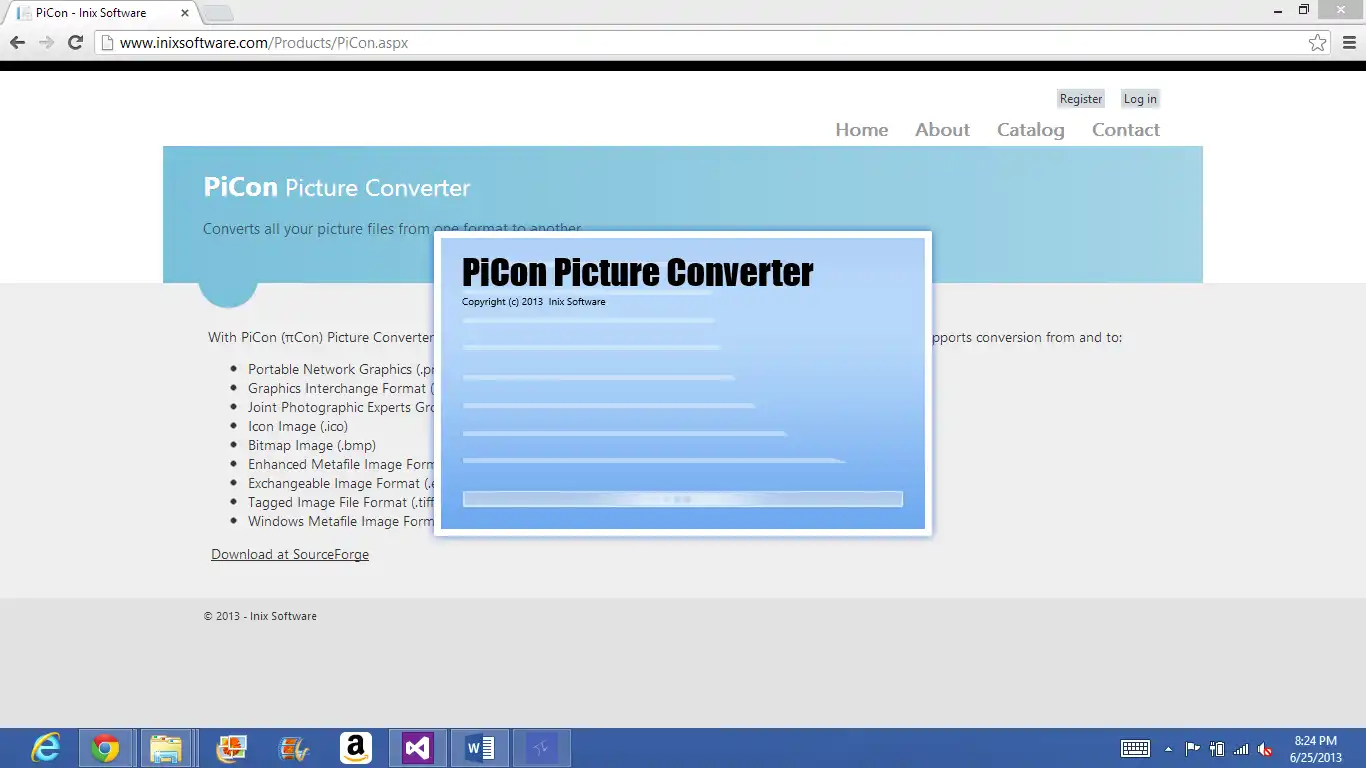Minimize the Chrome window
This screenshot has height=768, width=1366.
(1279, 10)
